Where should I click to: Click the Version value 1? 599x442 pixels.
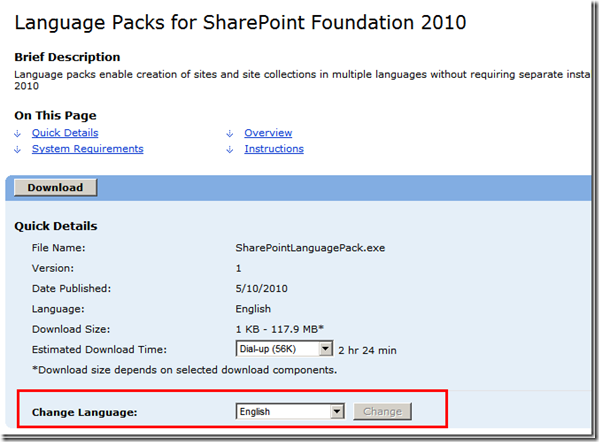(x=238, y=269)
